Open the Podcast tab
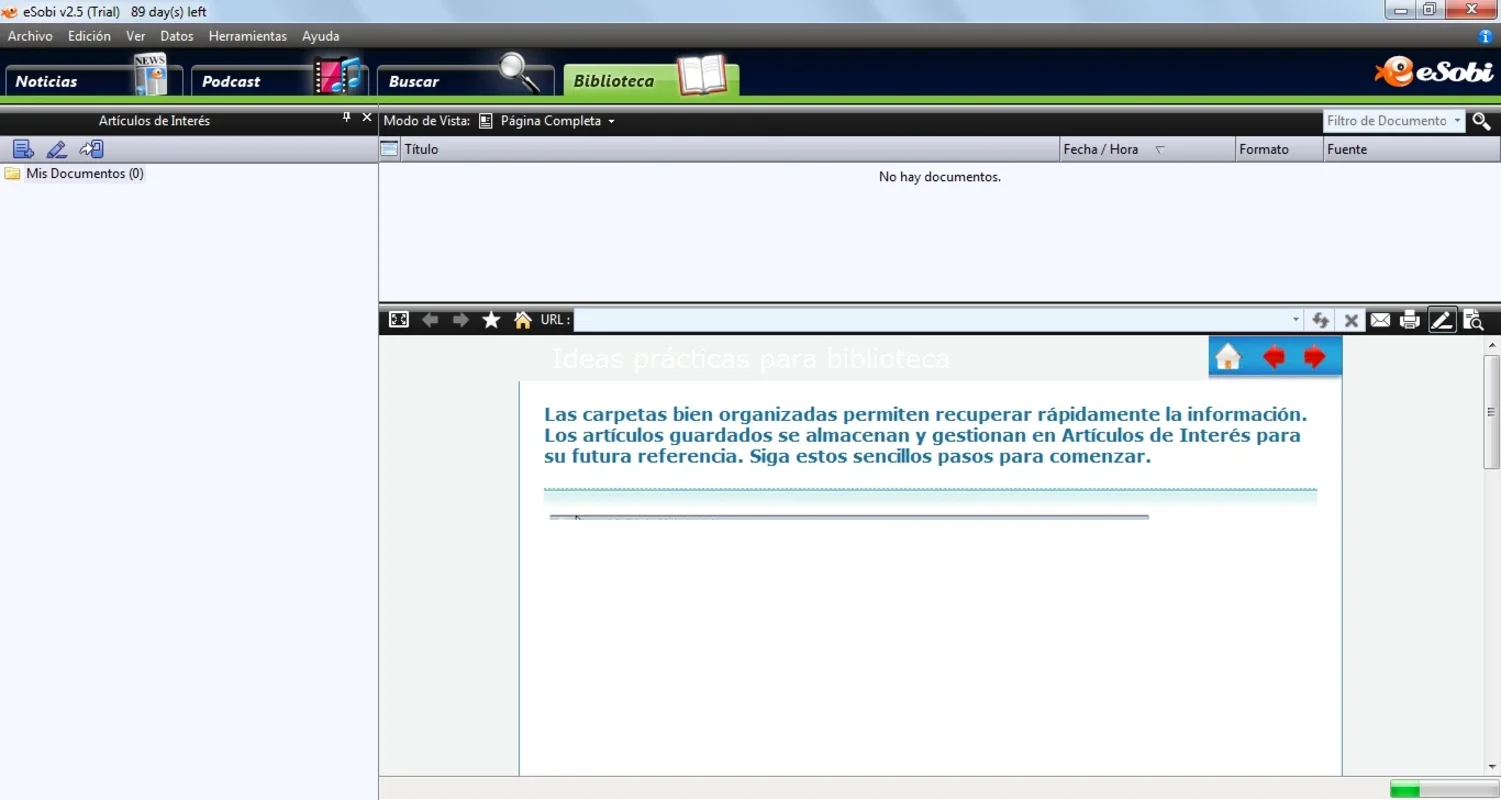This screenshot has height=800, width=1501. [279, 80]
